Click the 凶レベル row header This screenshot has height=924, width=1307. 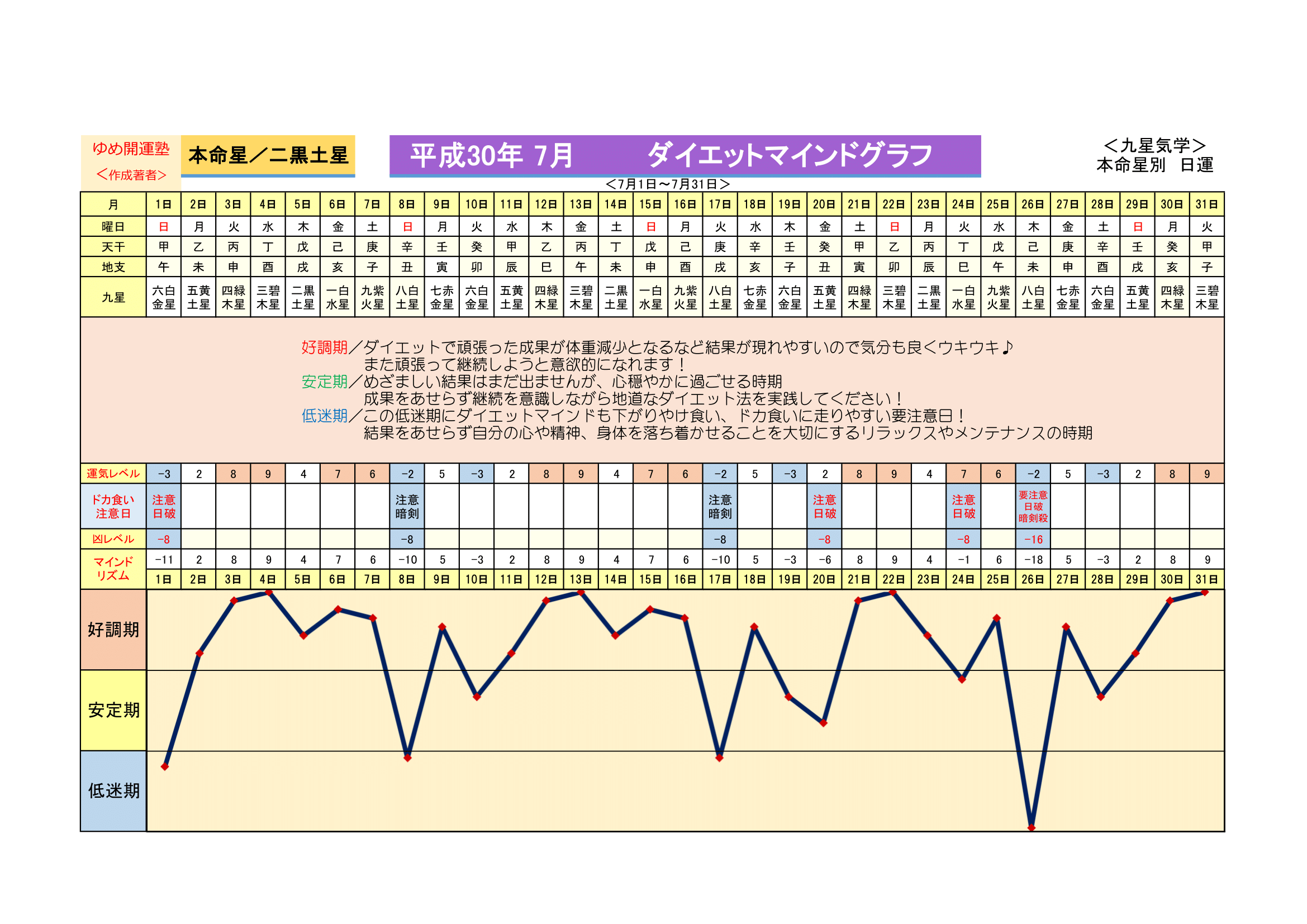tap(113, 540)
